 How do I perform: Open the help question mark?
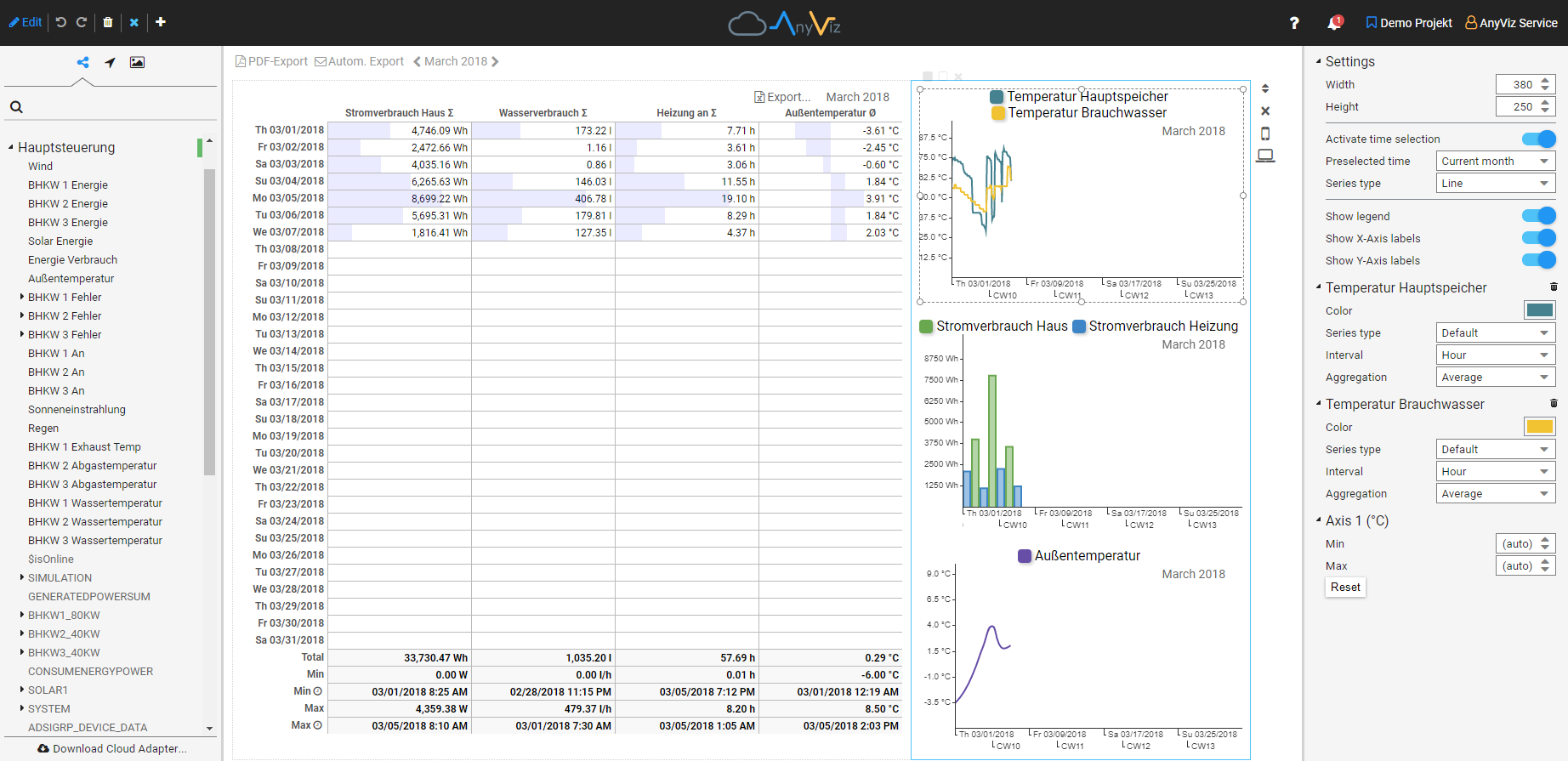click(1294, 23)
